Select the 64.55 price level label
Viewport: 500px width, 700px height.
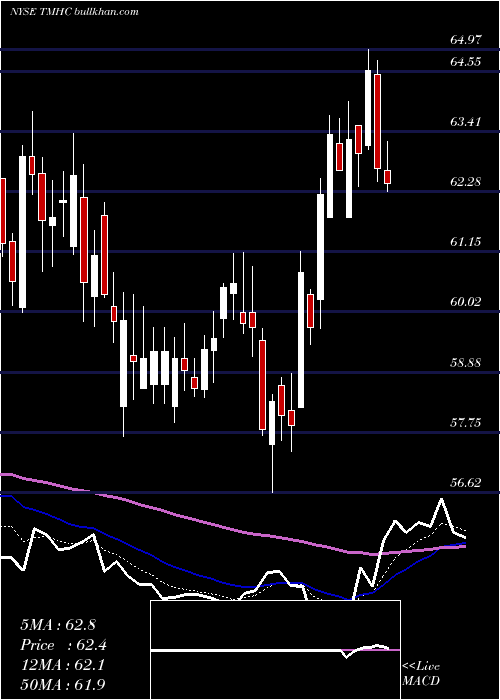[466, 61]
